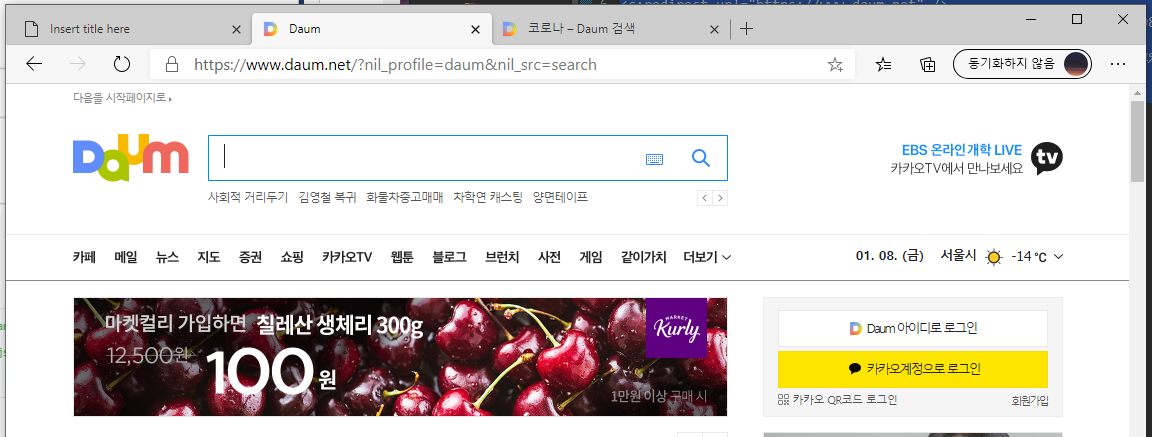
Task: Show next suggested keywords arrow
Action: click(720, 198)
